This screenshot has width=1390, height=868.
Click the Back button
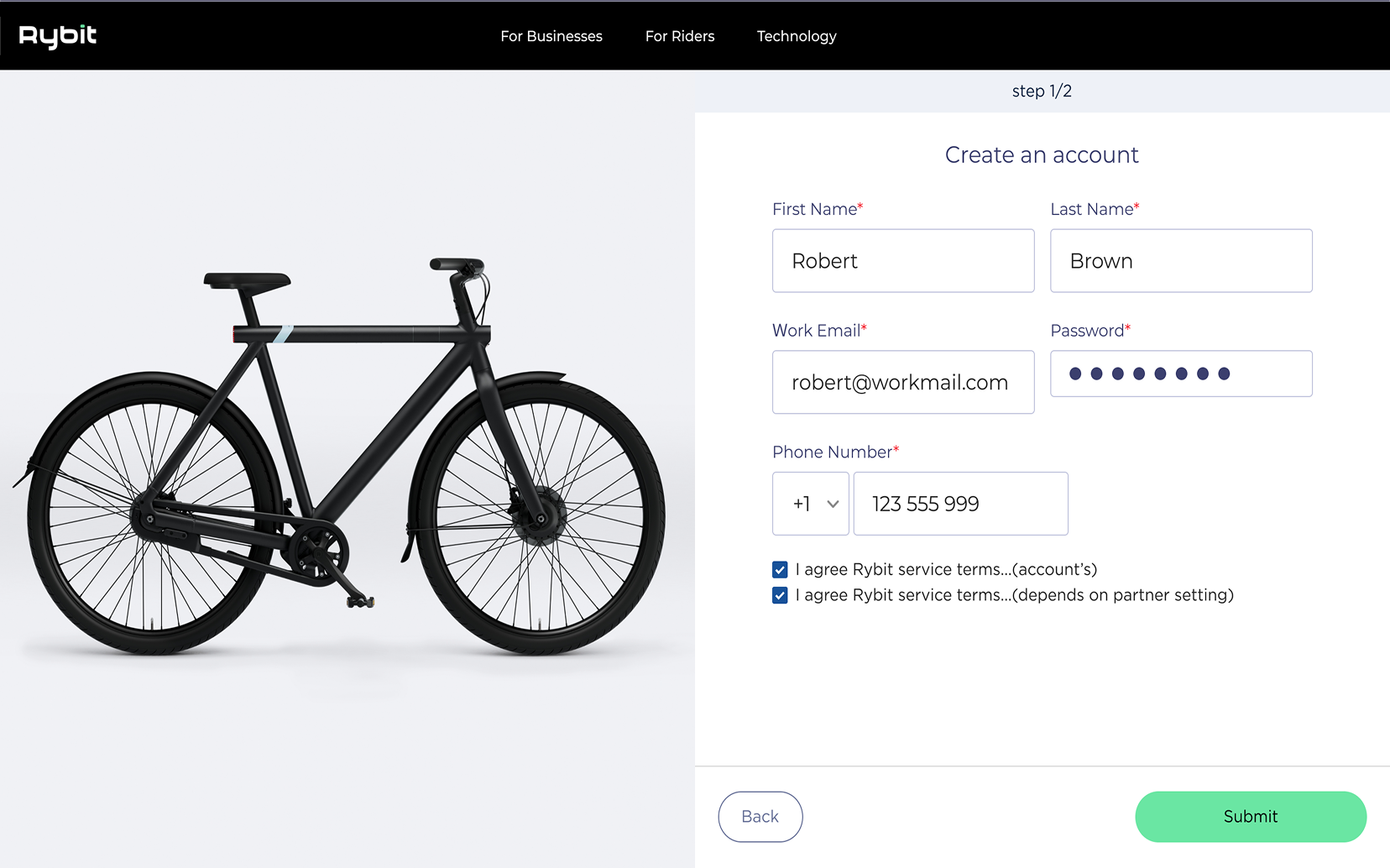coord(760,817)
